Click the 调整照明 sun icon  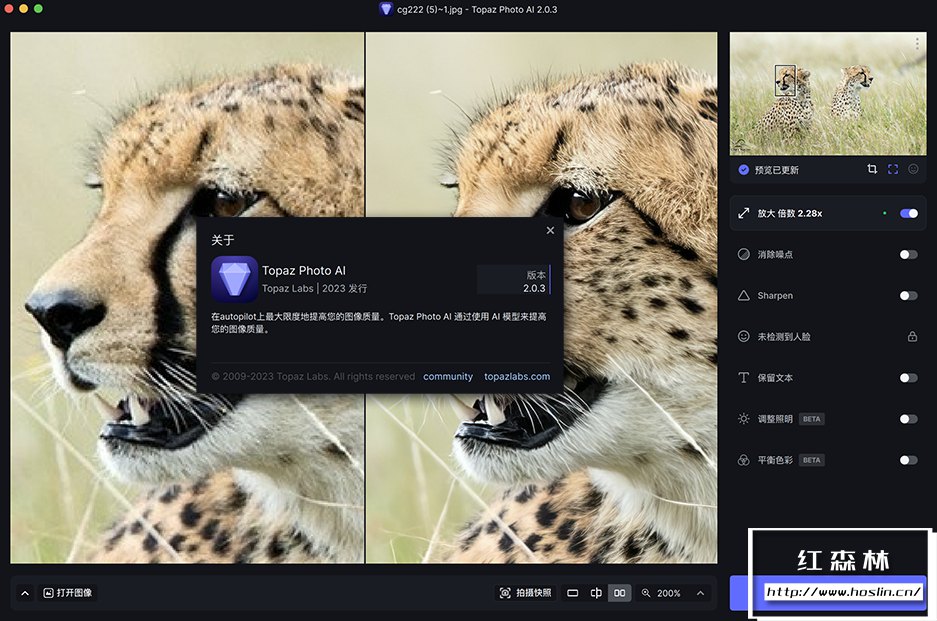pos(743,418)
